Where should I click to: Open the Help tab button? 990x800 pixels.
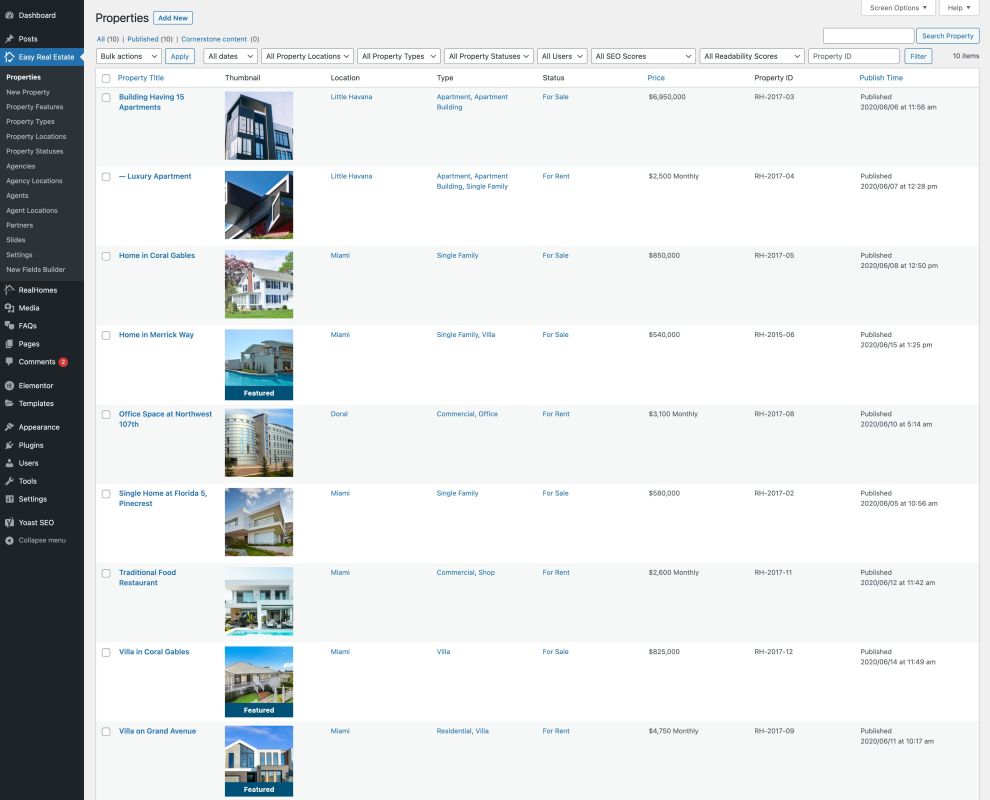pos(959,8)
